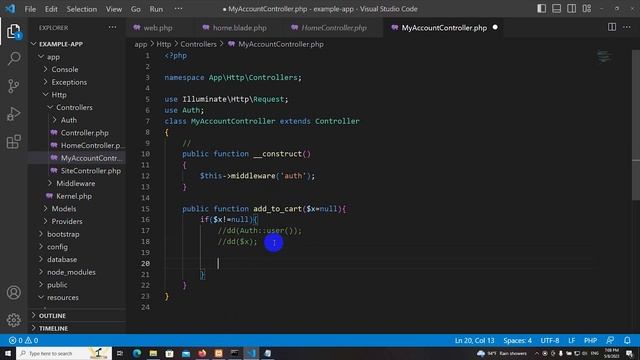Switch to the web.php tab

click(x=158, y=28)
